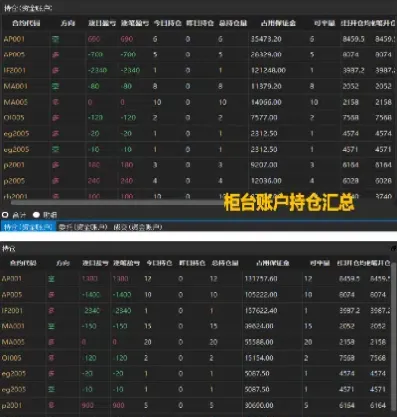Screen dimensions: 397x417
Task: Select the p2005 row in the upper table
Action: (x=198, y=181)
